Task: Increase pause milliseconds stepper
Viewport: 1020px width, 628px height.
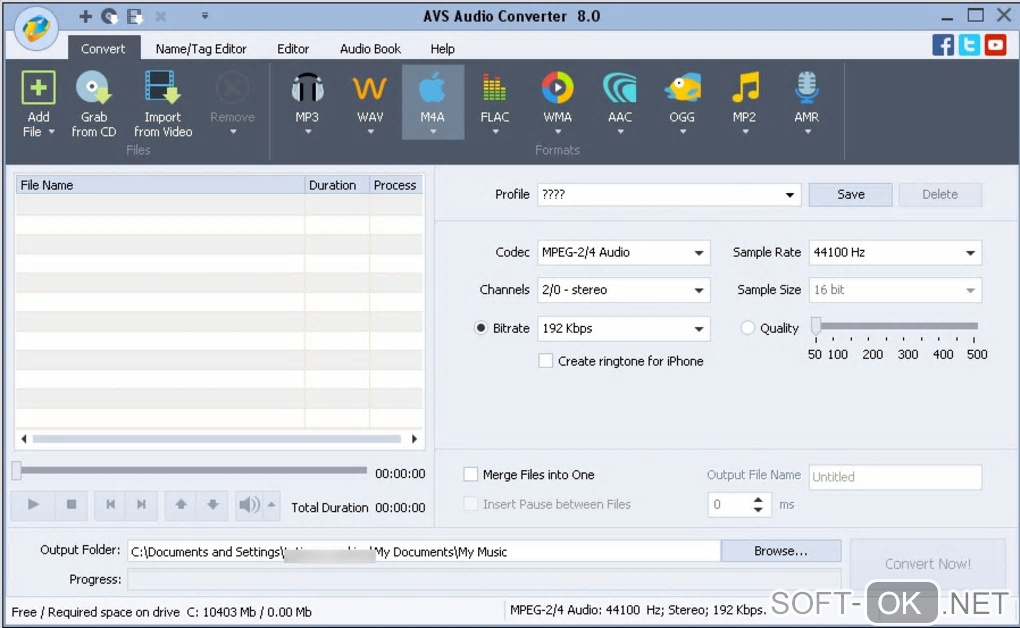Action: [x=758, y=499]
